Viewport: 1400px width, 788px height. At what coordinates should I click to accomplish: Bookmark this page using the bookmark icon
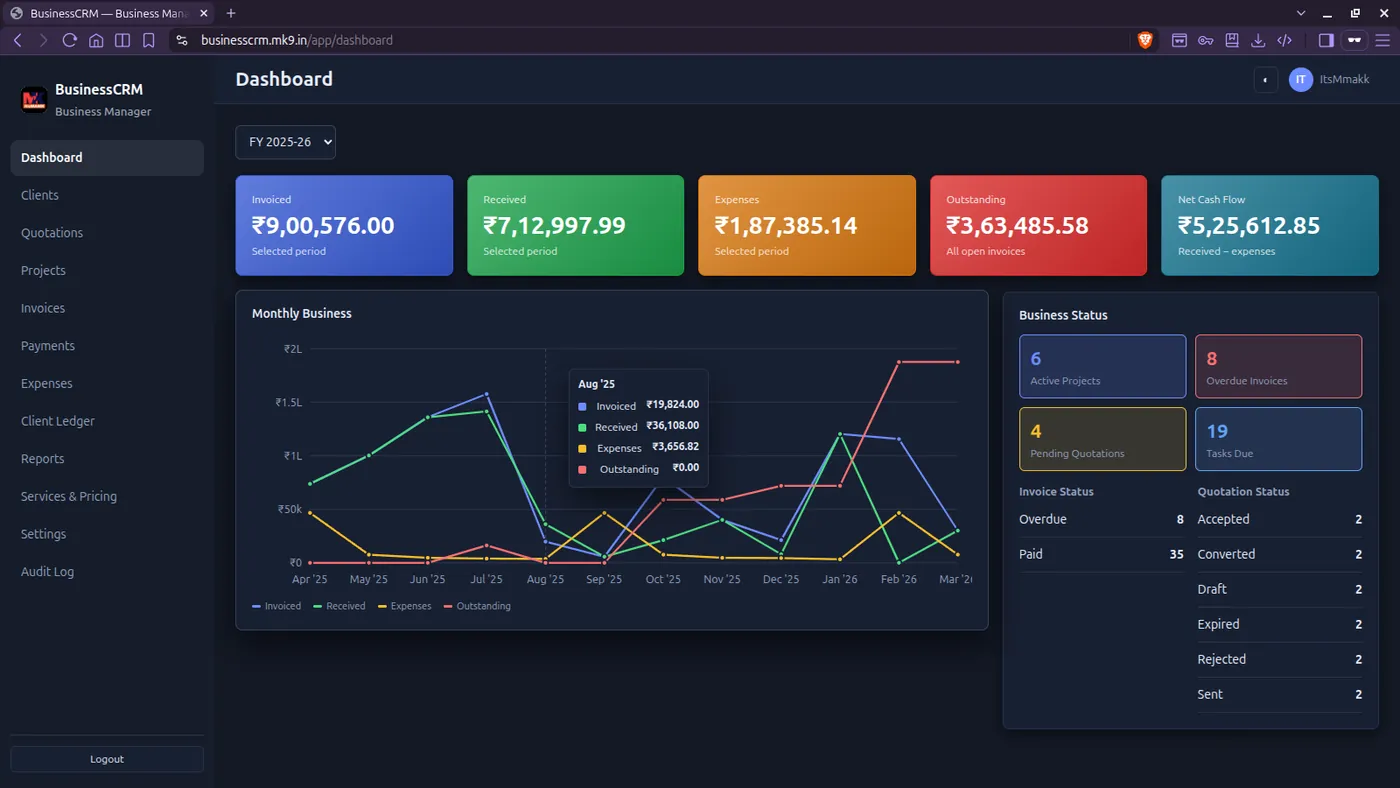point(148,40)
